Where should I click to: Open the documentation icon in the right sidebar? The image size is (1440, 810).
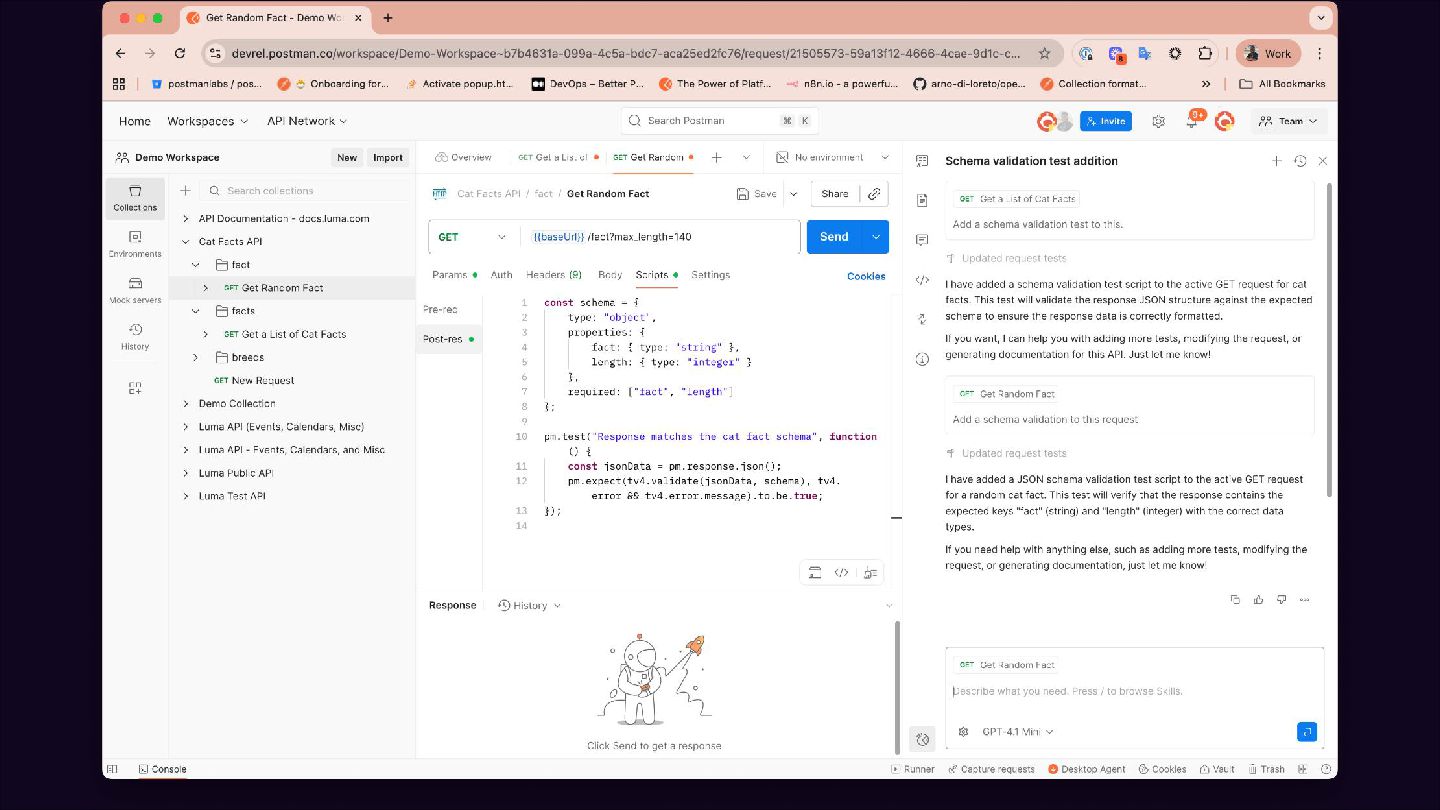pyautogui.click(x=922, y=201)
